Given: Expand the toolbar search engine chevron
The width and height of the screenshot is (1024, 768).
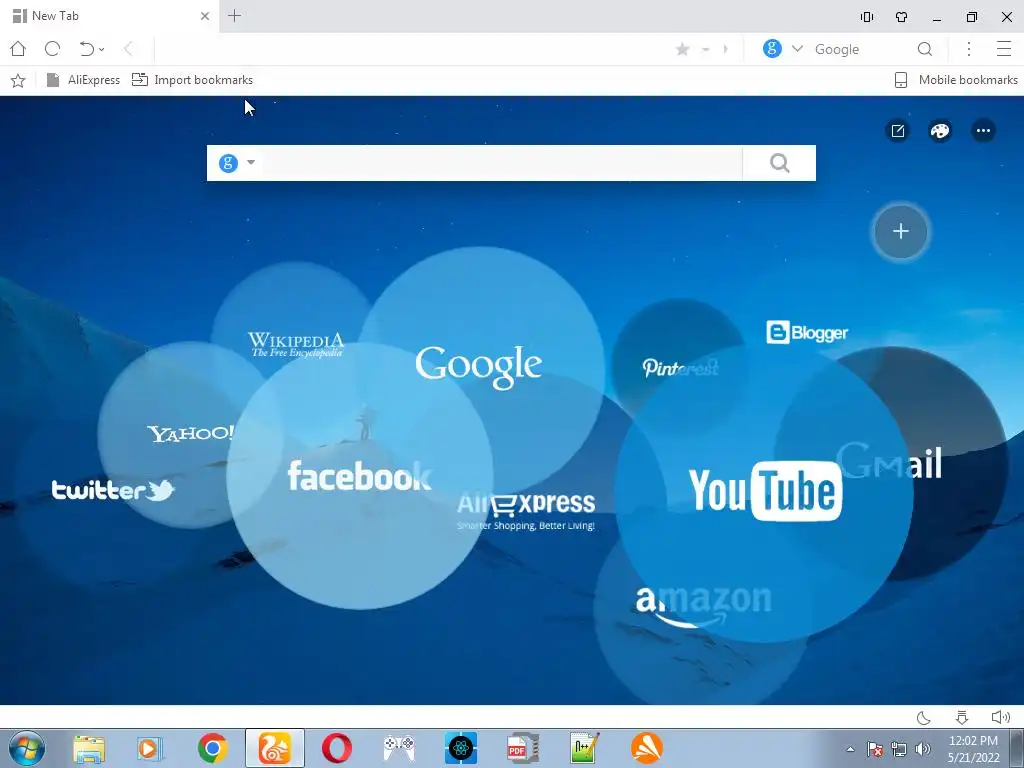Looking at the screenshot, I should coord(797,49).
